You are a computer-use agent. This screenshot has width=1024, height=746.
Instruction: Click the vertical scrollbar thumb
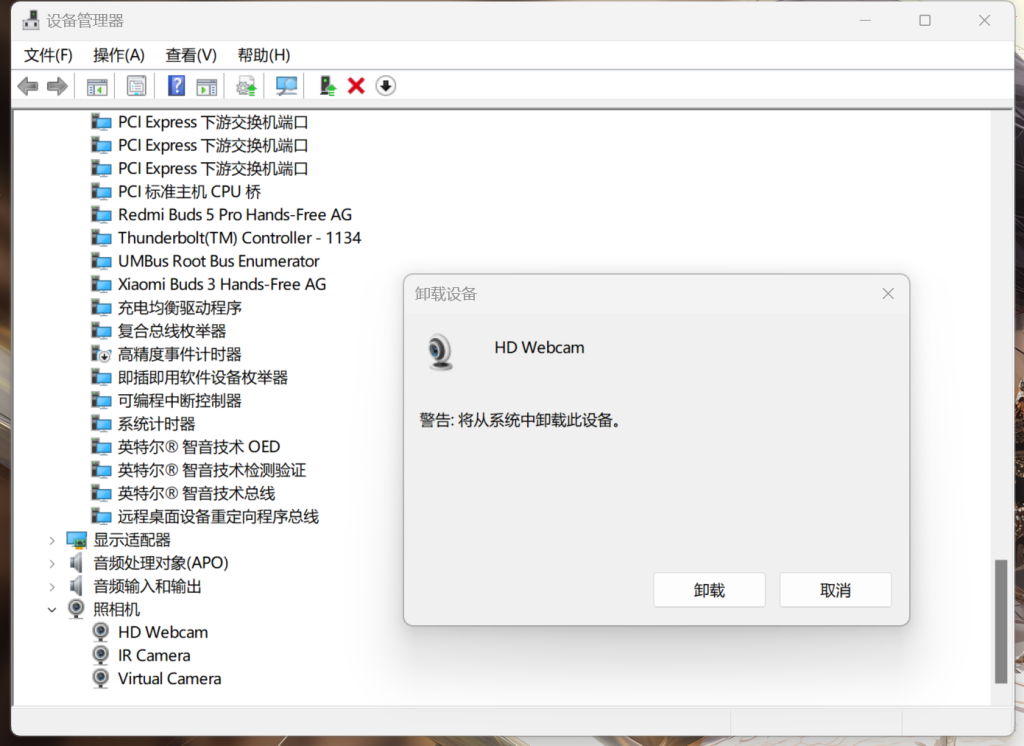[x=1000, y=620]
